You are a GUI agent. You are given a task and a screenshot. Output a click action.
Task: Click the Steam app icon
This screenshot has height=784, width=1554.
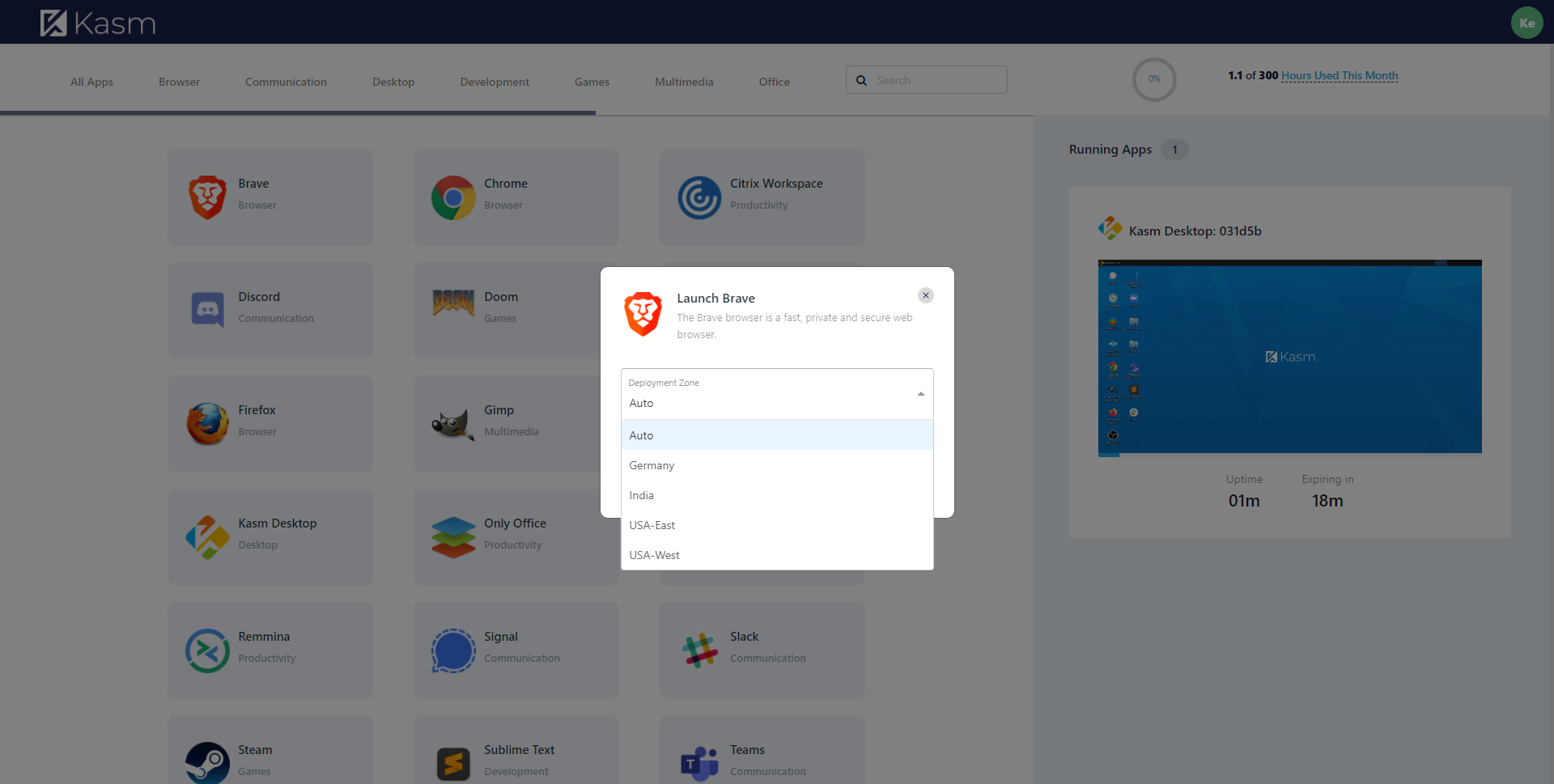(x=207, y=762)
